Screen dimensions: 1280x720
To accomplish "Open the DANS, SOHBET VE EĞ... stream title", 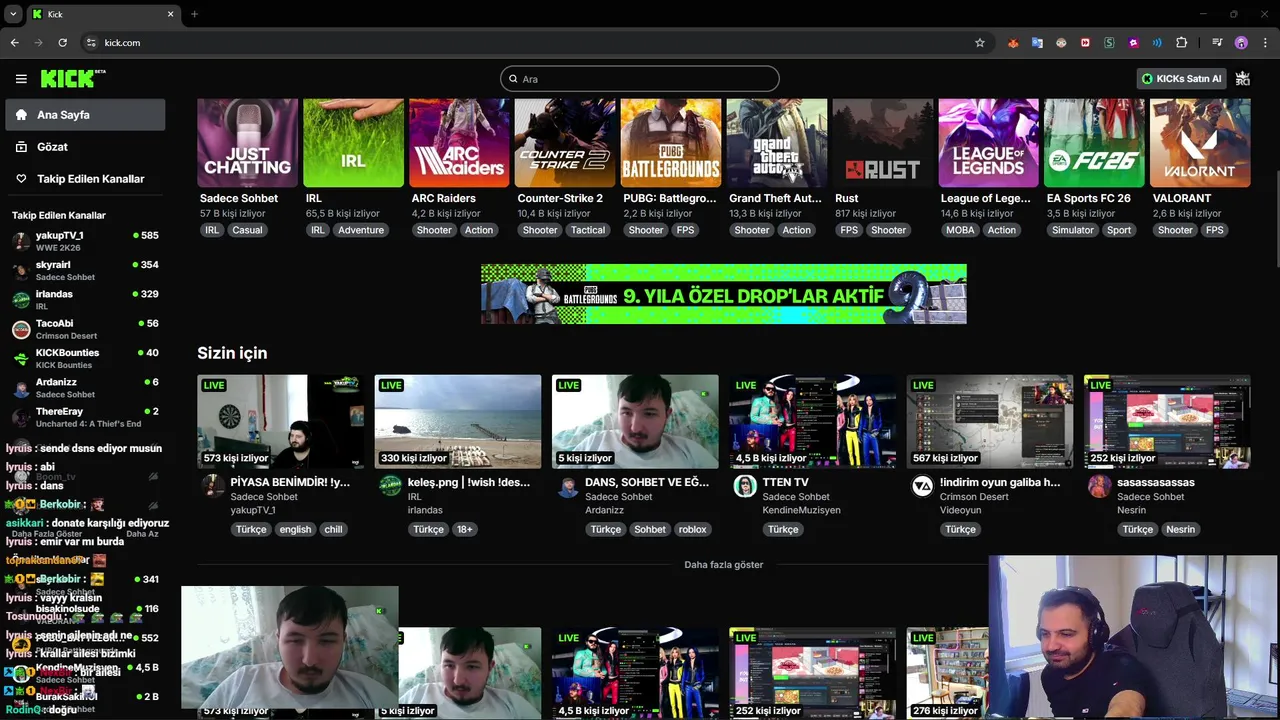I will coord(647,482).
